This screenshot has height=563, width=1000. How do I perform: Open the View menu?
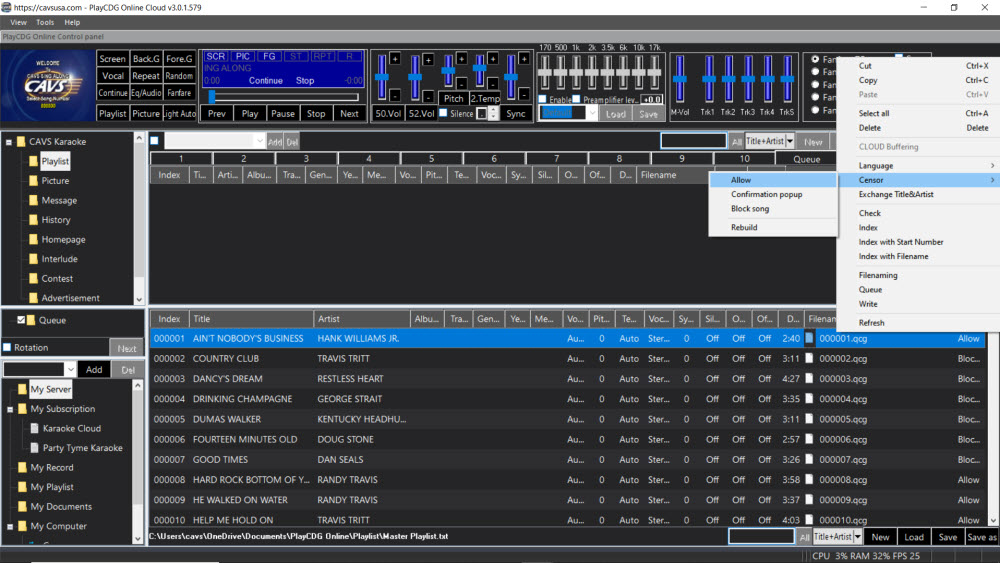pos(18,22)
